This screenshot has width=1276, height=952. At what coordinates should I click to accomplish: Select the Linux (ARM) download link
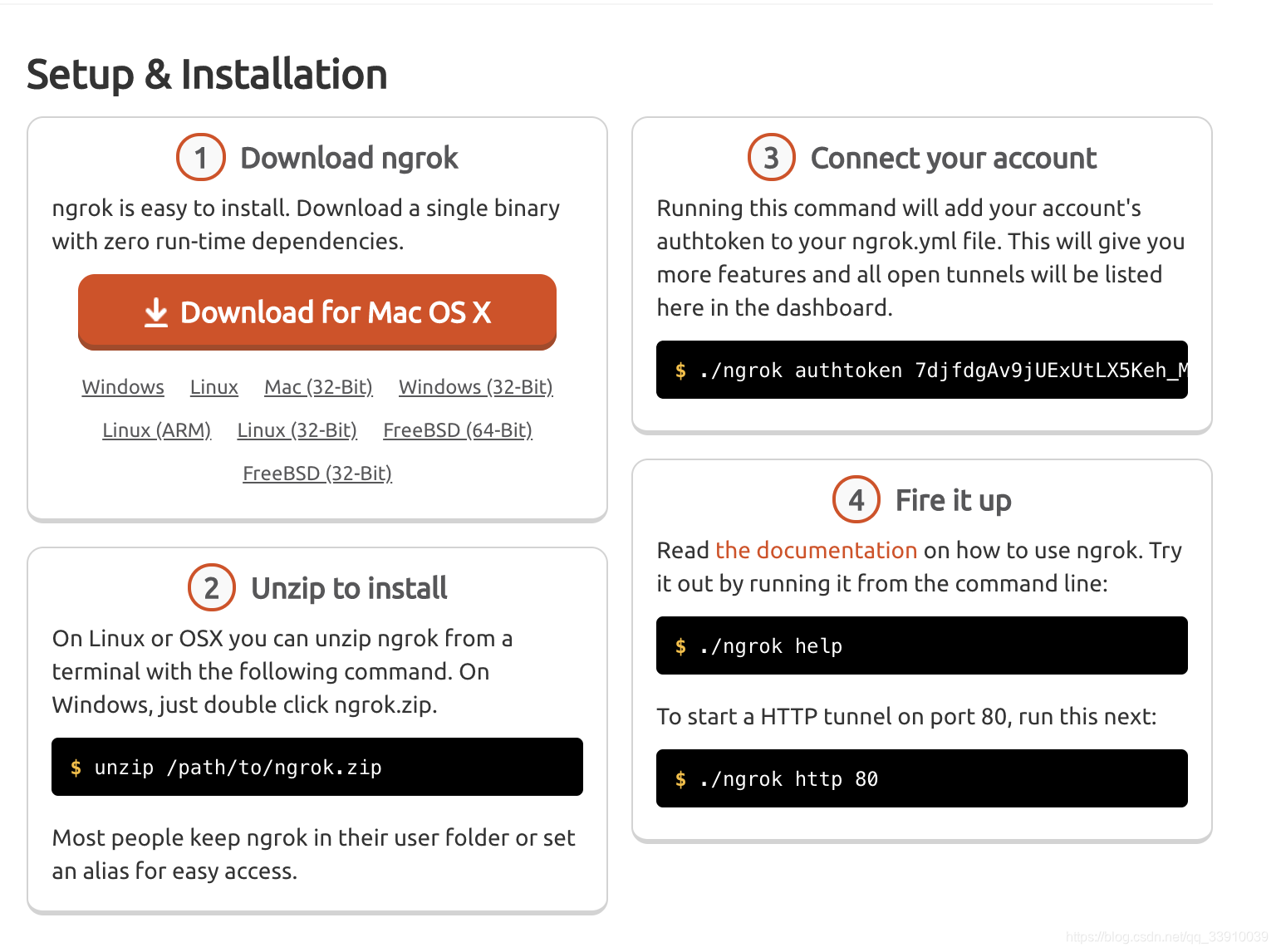[x=157, y=430]
